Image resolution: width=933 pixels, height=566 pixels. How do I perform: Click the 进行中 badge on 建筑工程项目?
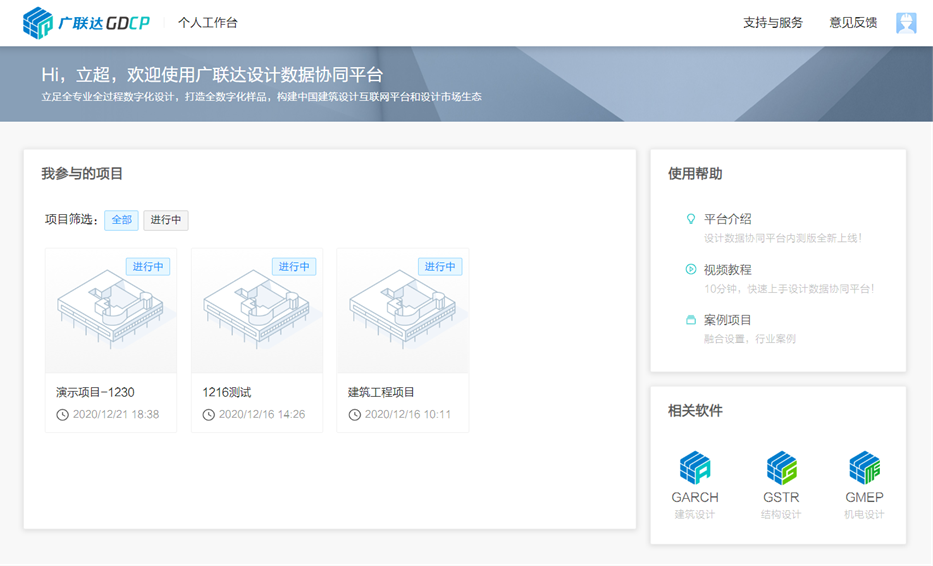pos(440,267)
